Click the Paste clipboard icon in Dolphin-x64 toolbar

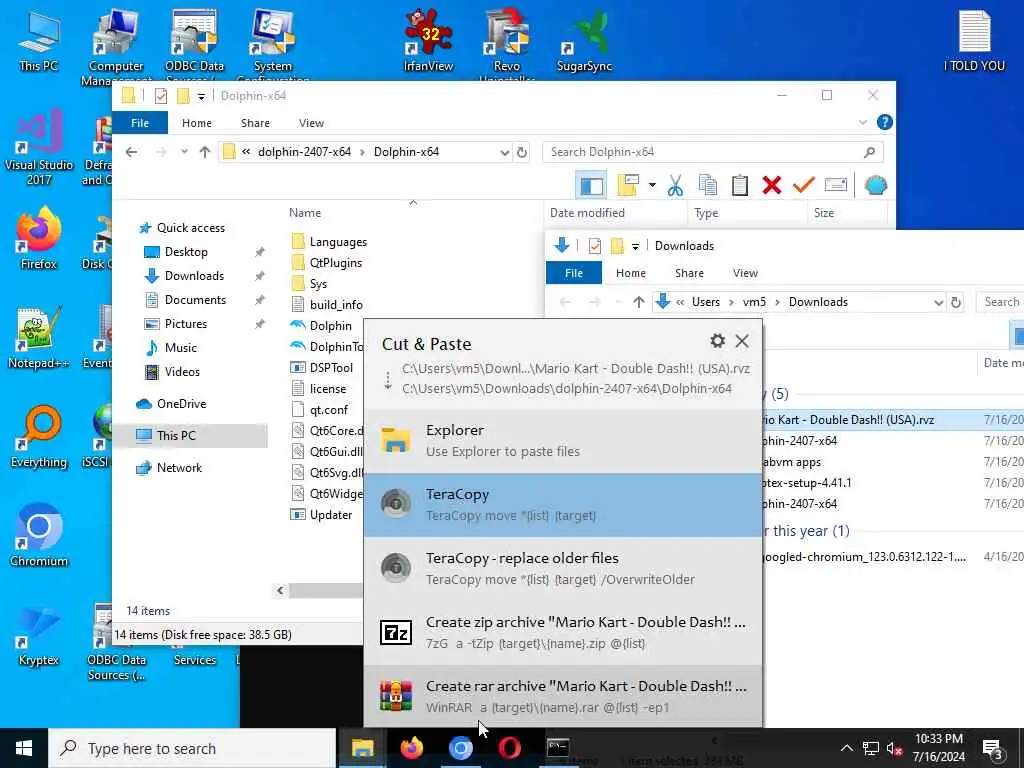(739, 186)
